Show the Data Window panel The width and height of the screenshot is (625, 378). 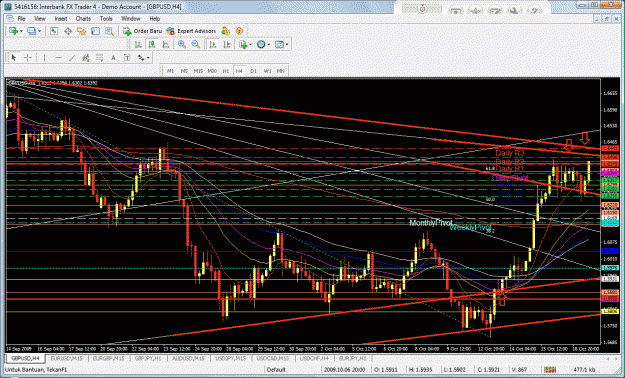(x=68, y=31)
